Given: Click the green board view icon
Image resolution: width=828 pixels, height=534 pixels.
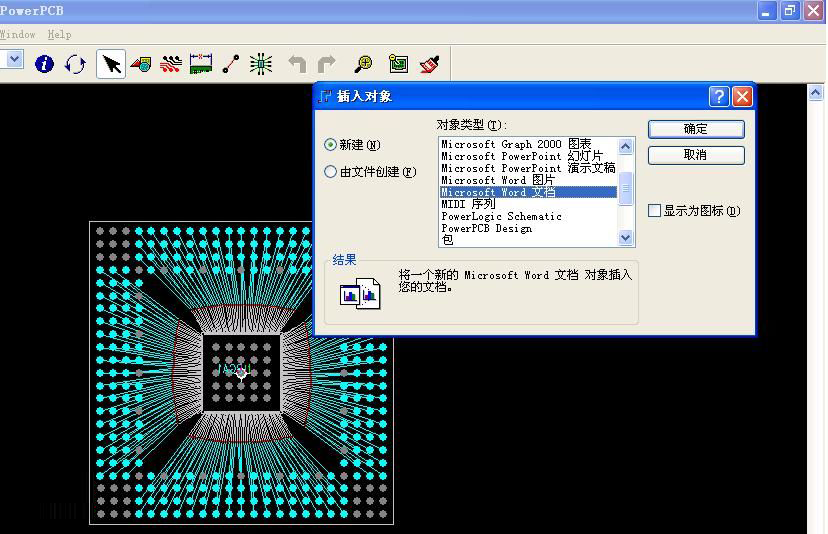Looking at the screenshot, I should click(398, 64).
